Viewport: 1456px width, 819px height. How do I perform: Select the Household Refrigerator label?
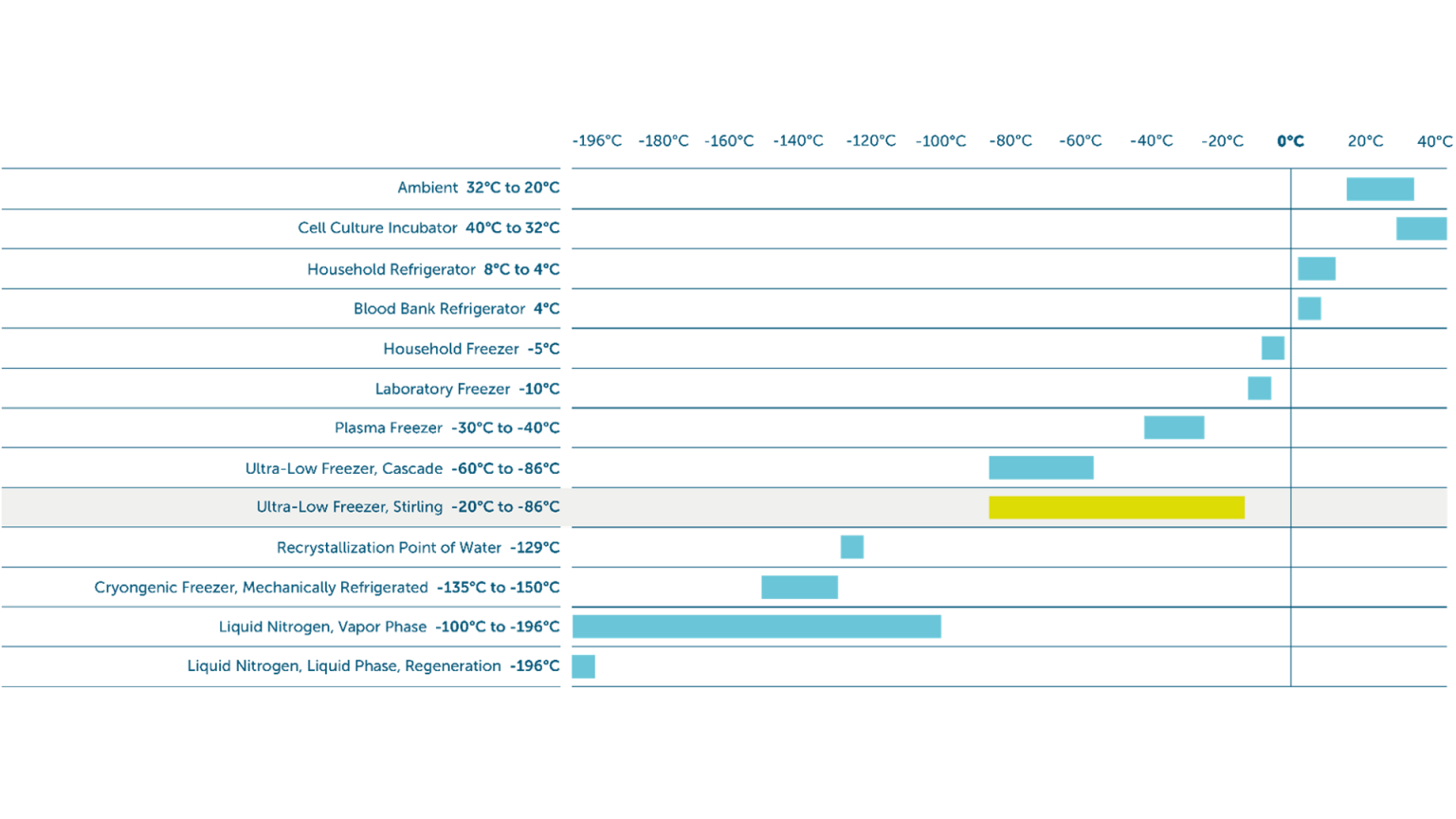point(432,270)
